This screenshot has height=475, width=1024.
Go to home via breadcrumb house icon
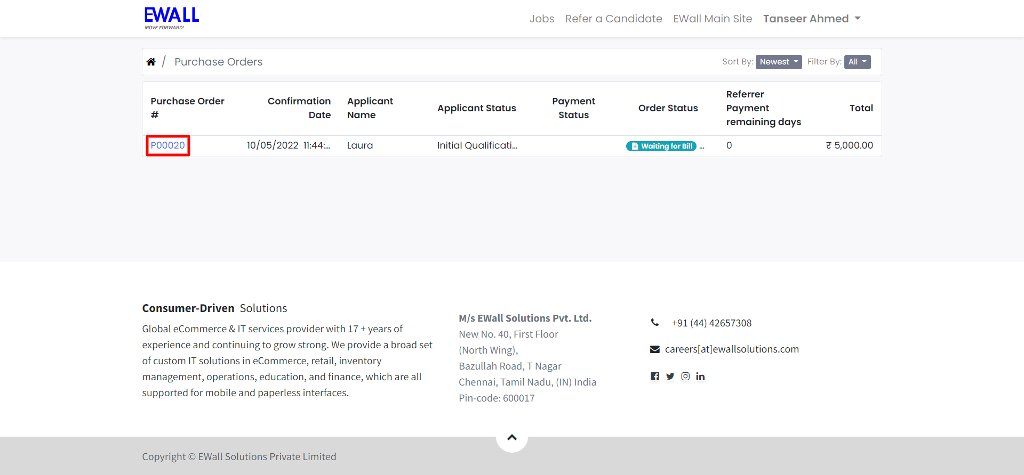(151, 62)
